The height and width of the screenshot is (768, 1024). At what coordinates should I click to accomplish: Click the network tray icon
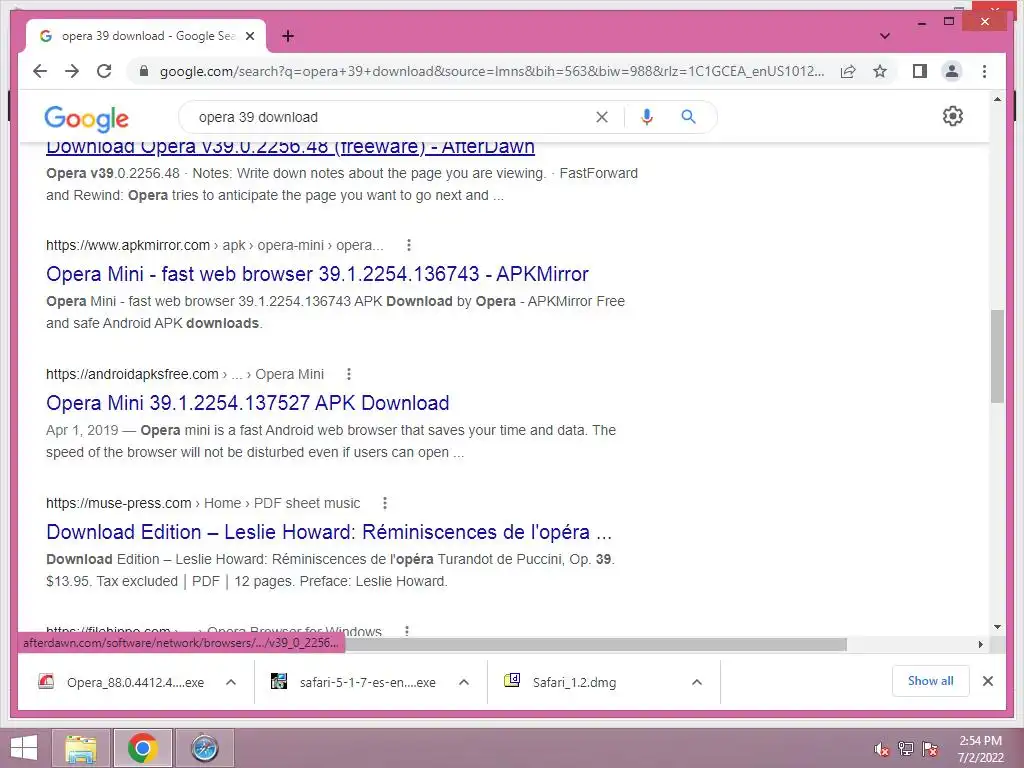pyautogui.click(x=905, y=748)
